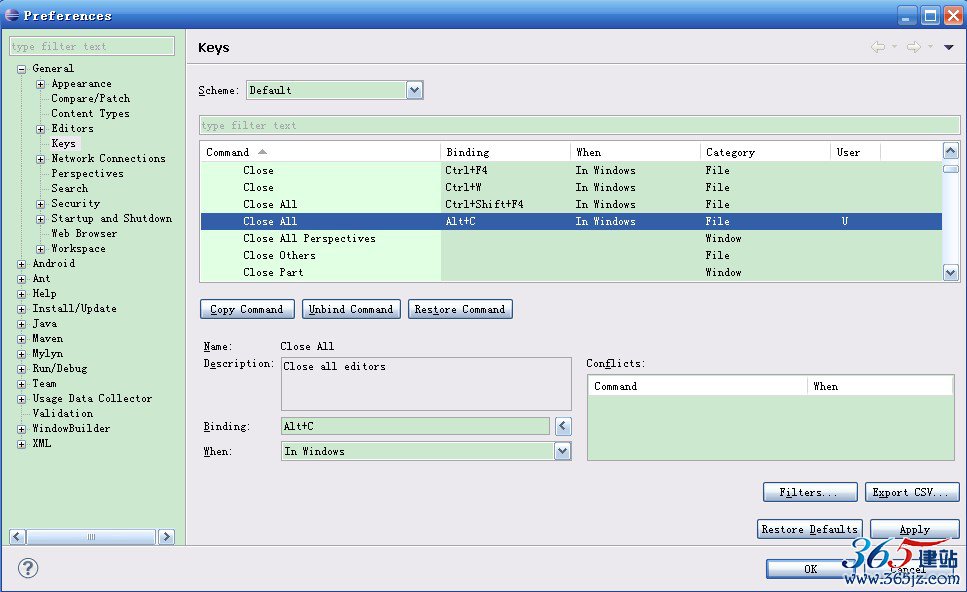Select Validation preference page

click(x=62, y=413)
